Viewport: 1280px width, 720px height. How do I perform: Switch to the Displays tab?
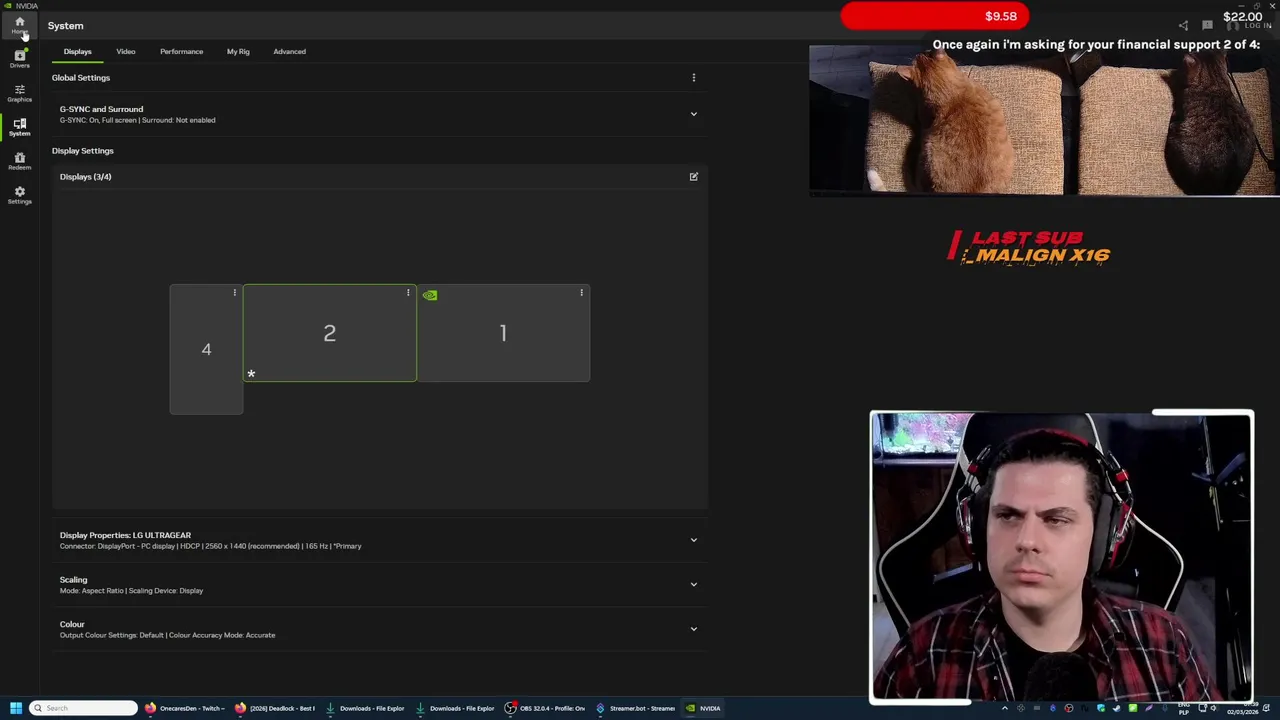coord(77,51)
